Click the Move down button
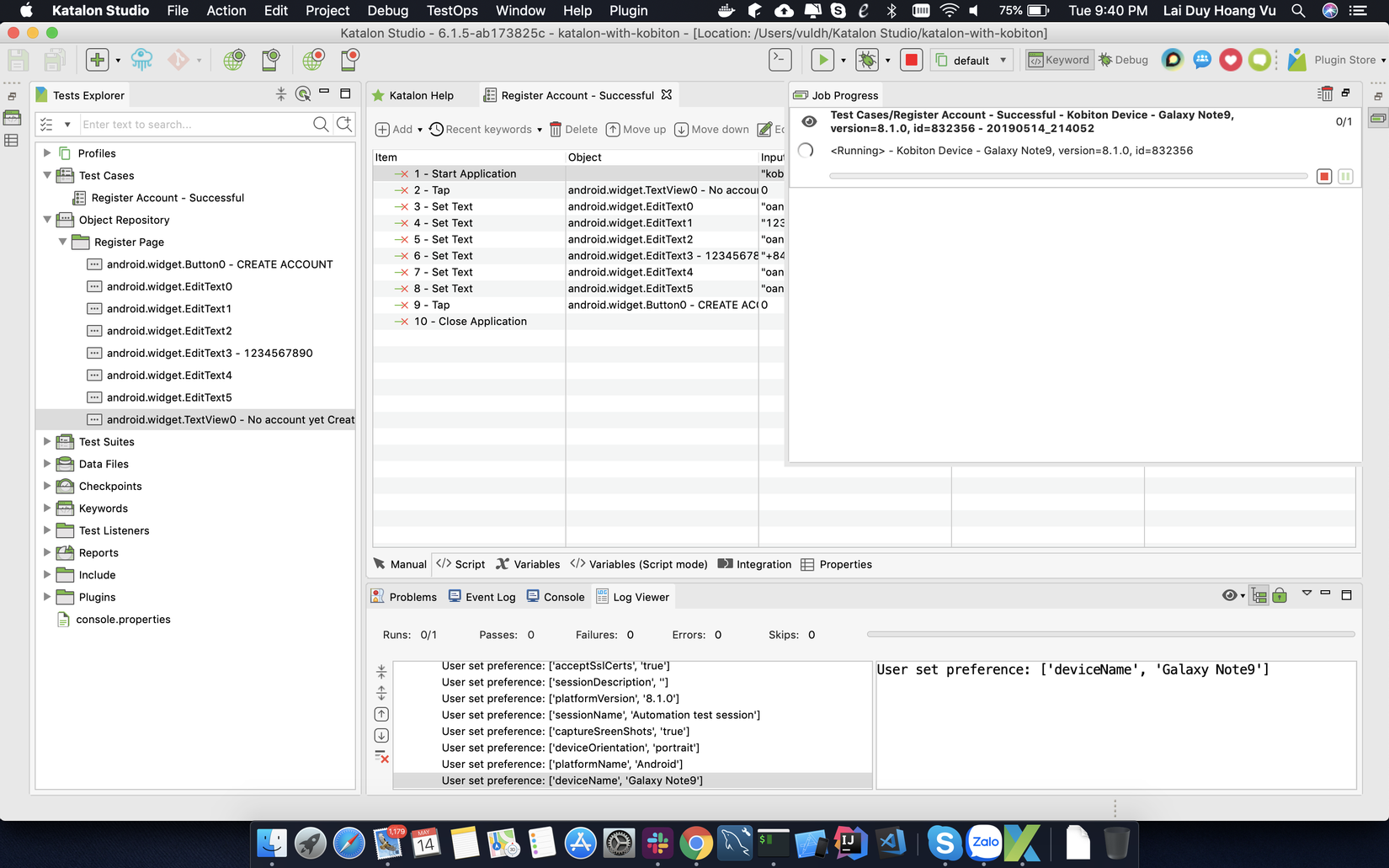The width and height of the screenshot is (1389, 868). point(712,129)
